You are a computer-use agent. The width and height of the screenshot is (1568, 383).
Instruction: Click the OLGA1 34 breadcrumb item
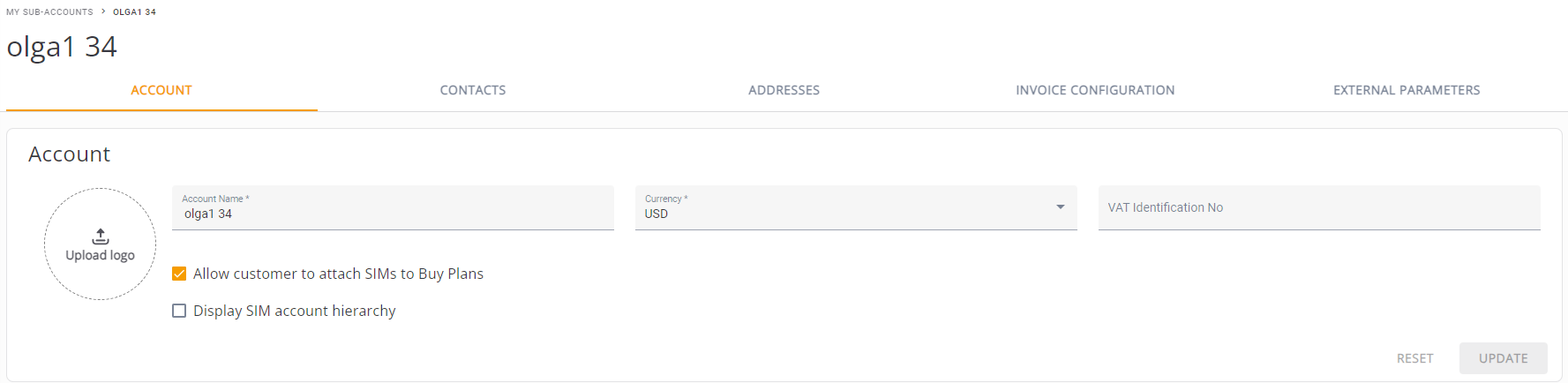(x=134, y=11)
